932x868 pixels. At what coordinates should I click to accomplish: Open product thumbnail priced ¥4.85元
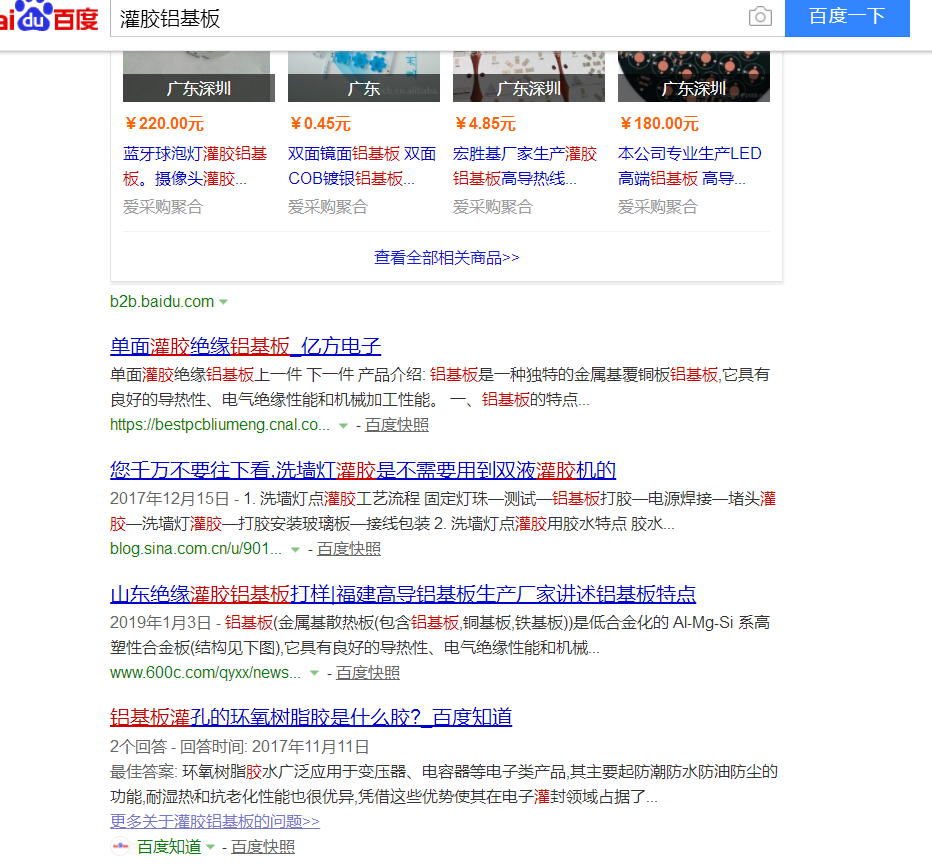pos(528,76)
